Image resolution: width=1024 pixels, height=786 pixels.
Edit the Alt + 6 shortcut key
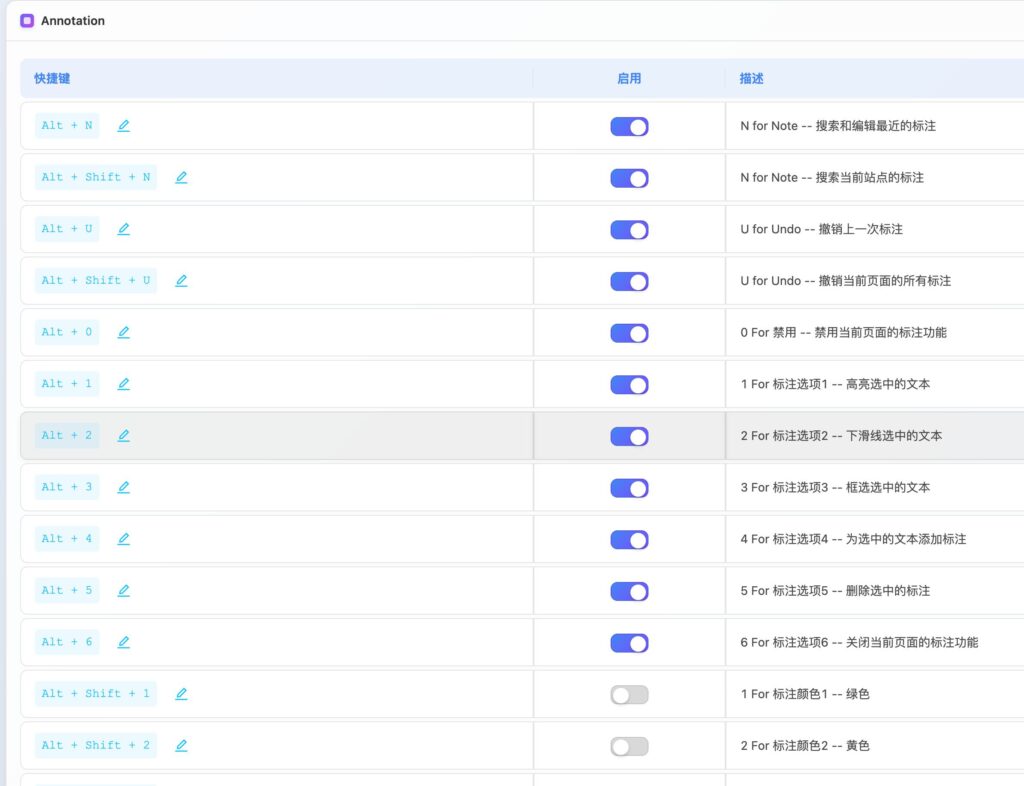(124, 642)
